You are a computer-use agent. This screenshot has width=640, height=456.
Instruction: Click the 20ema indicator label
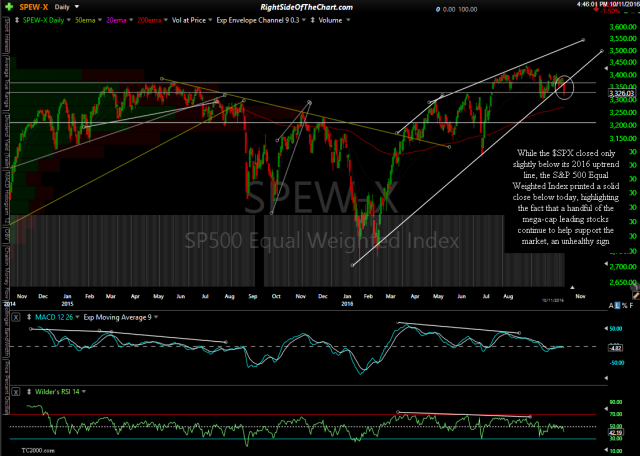(116, 20)
